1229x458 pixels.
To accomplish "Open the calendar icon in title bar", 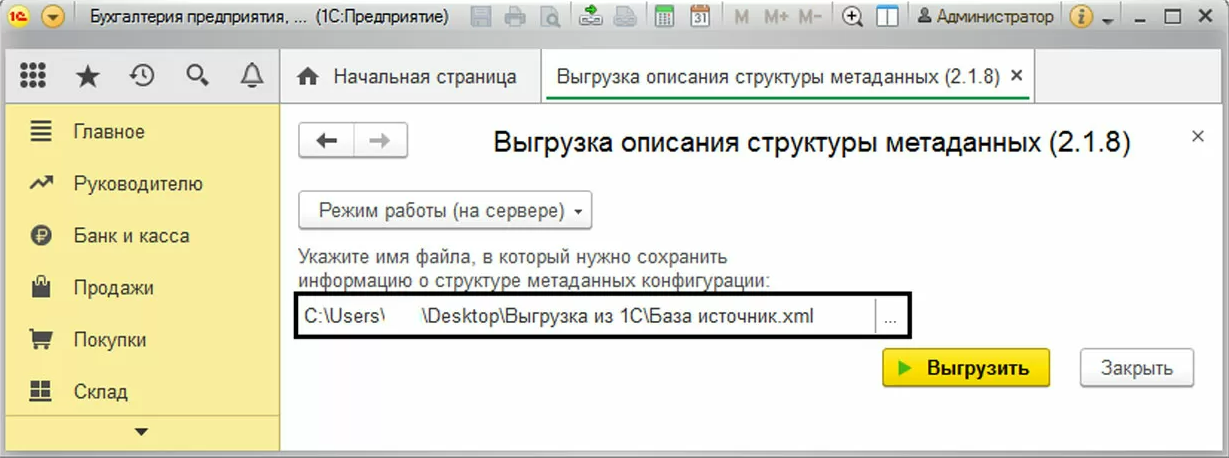I will [x=700, y=17].
